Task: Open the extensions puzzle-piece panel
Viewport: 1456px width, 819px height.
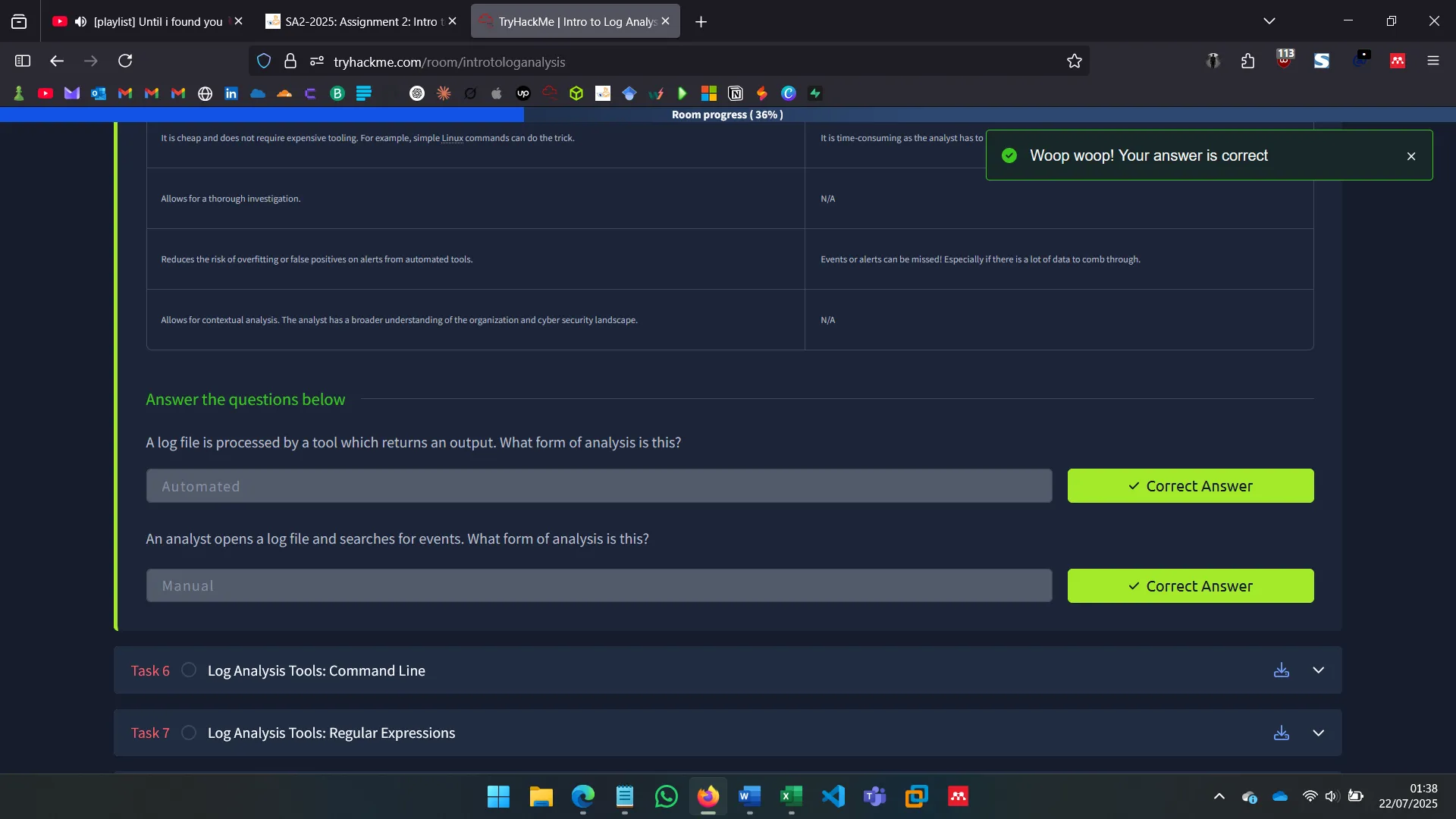Action: tap(1247, 61)
